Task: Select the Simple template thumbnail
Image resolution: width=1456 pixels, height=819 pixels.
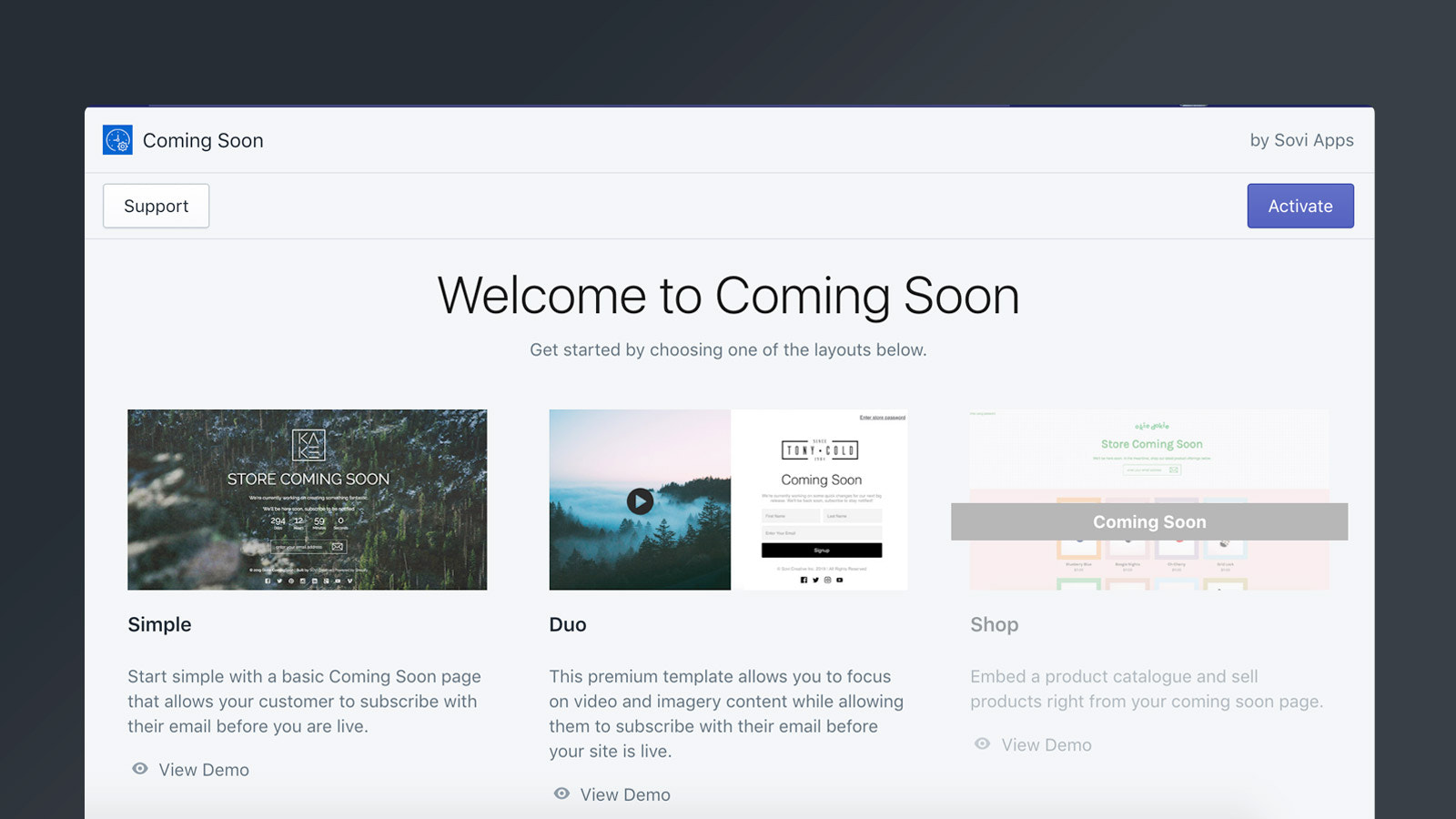Action: coord(307,500)
